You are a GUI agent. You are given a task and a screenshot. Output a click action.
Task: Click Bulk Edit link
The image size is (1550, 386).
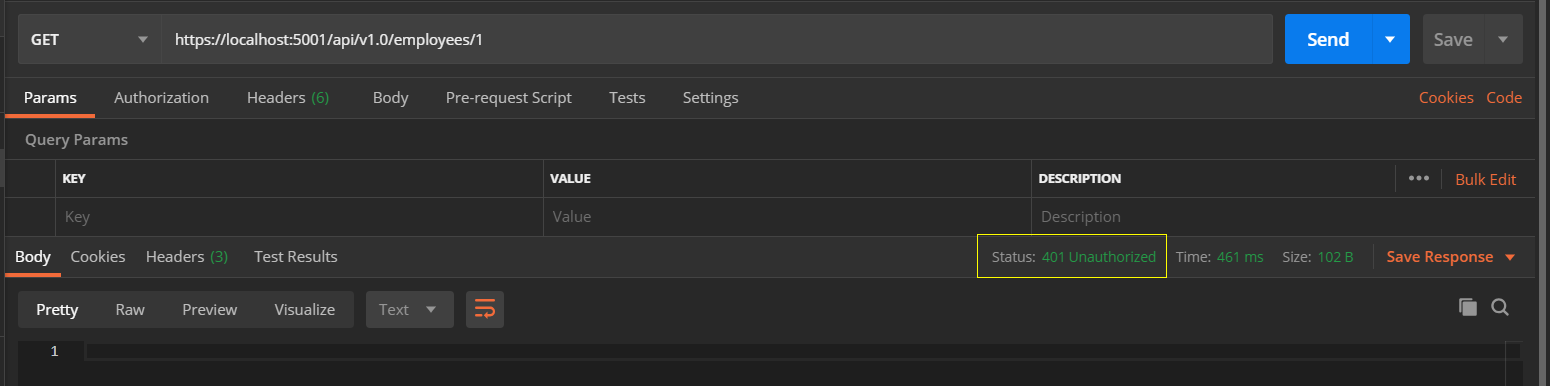click(1485, 179)
